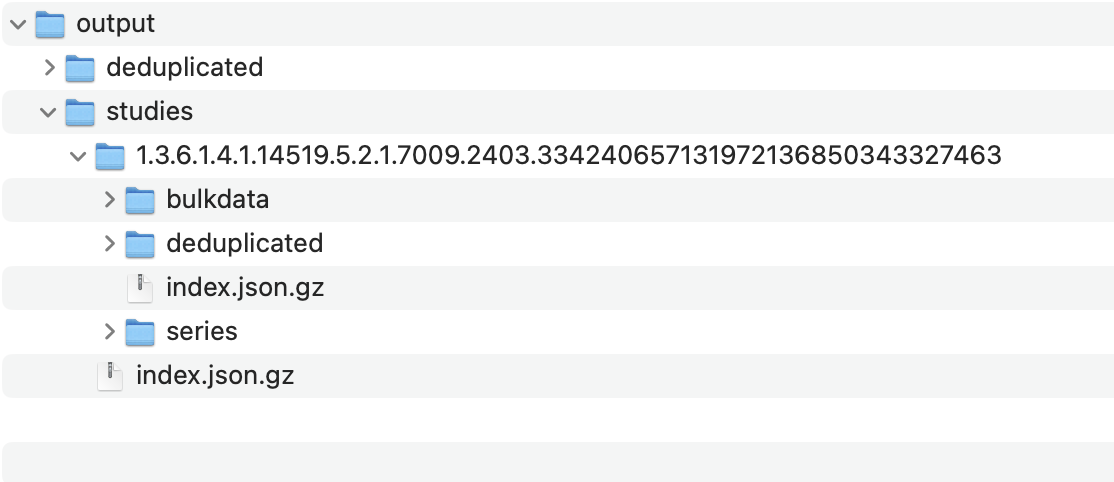Click the output folder icon

point(49,23)
